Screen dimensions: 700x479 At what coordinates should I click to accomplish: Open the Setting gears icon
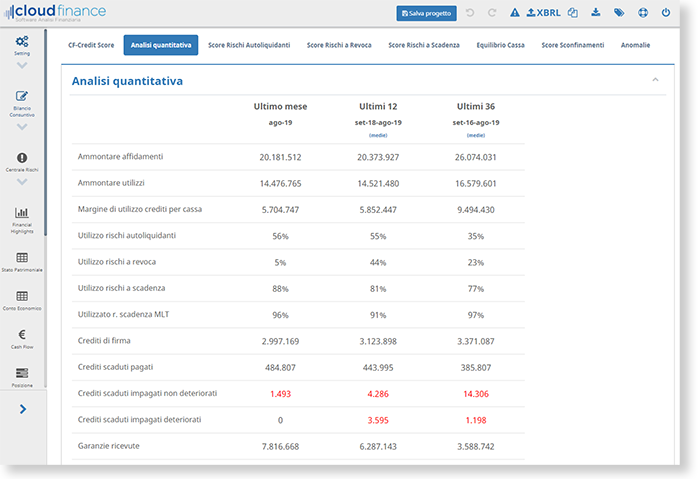pyautogui.click(x=22, y=42)
